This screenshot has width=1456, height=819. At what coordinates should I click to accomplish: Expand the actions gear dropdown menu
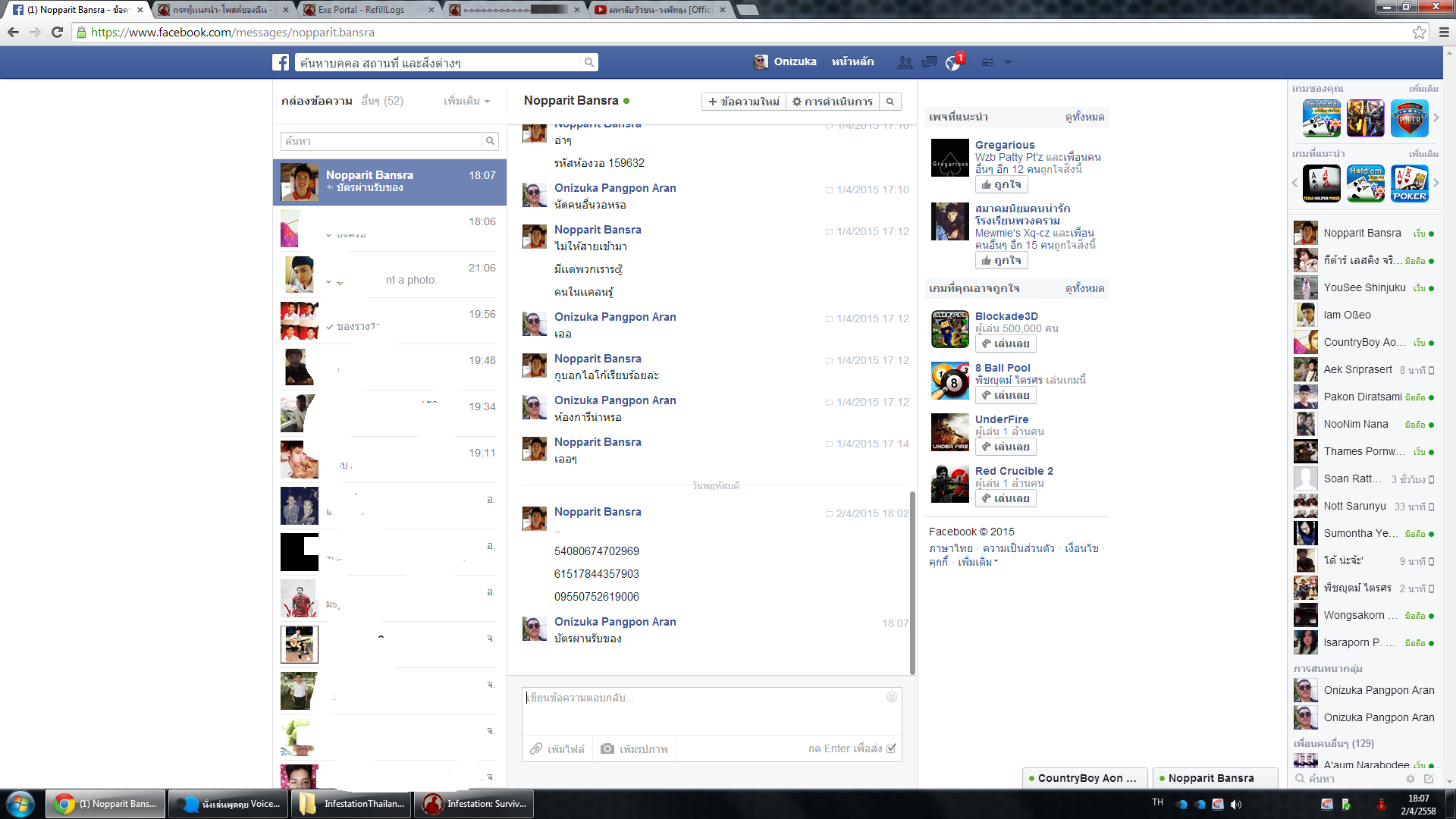tap(833, 102)
